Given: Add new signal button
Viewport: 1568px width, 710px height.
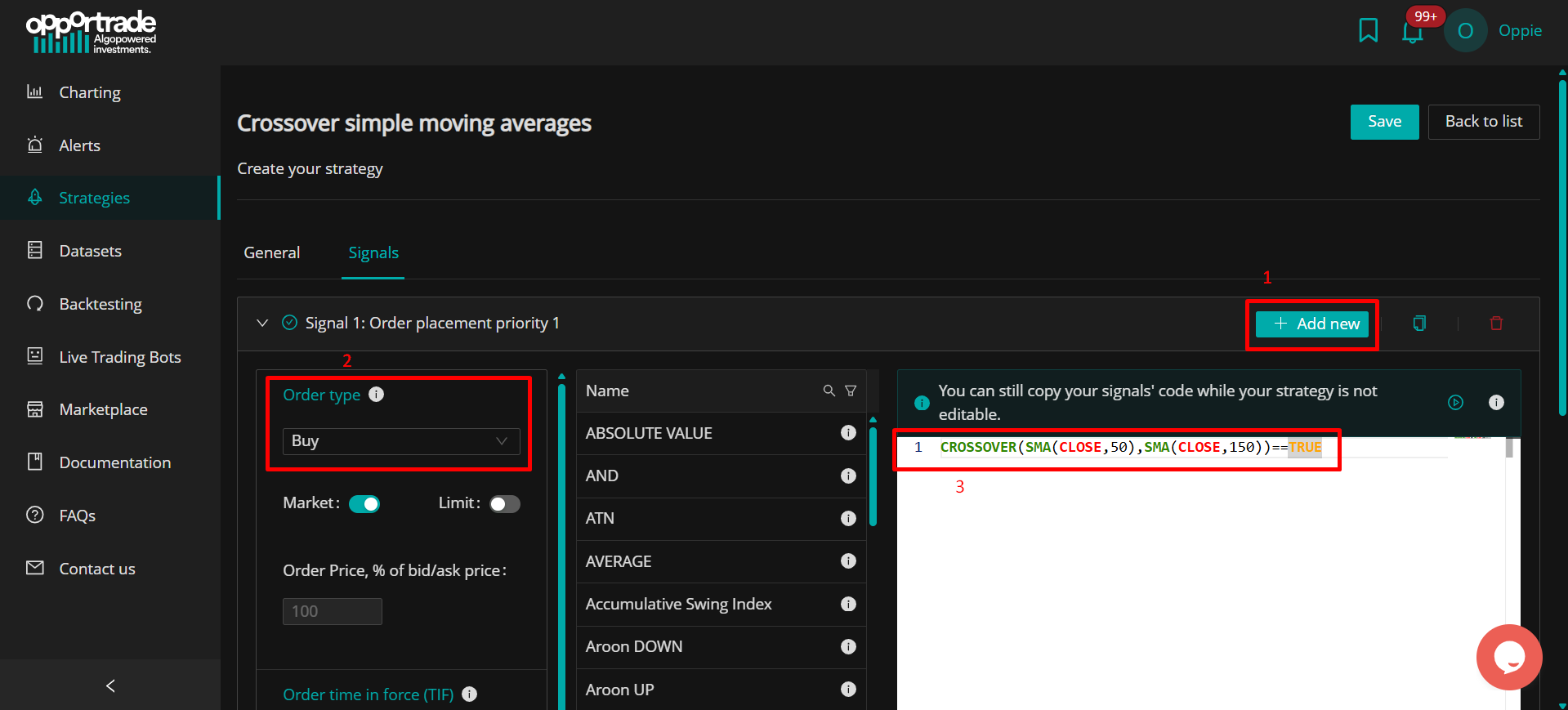Looking at the screenshot, I should tap(1312, 324).
